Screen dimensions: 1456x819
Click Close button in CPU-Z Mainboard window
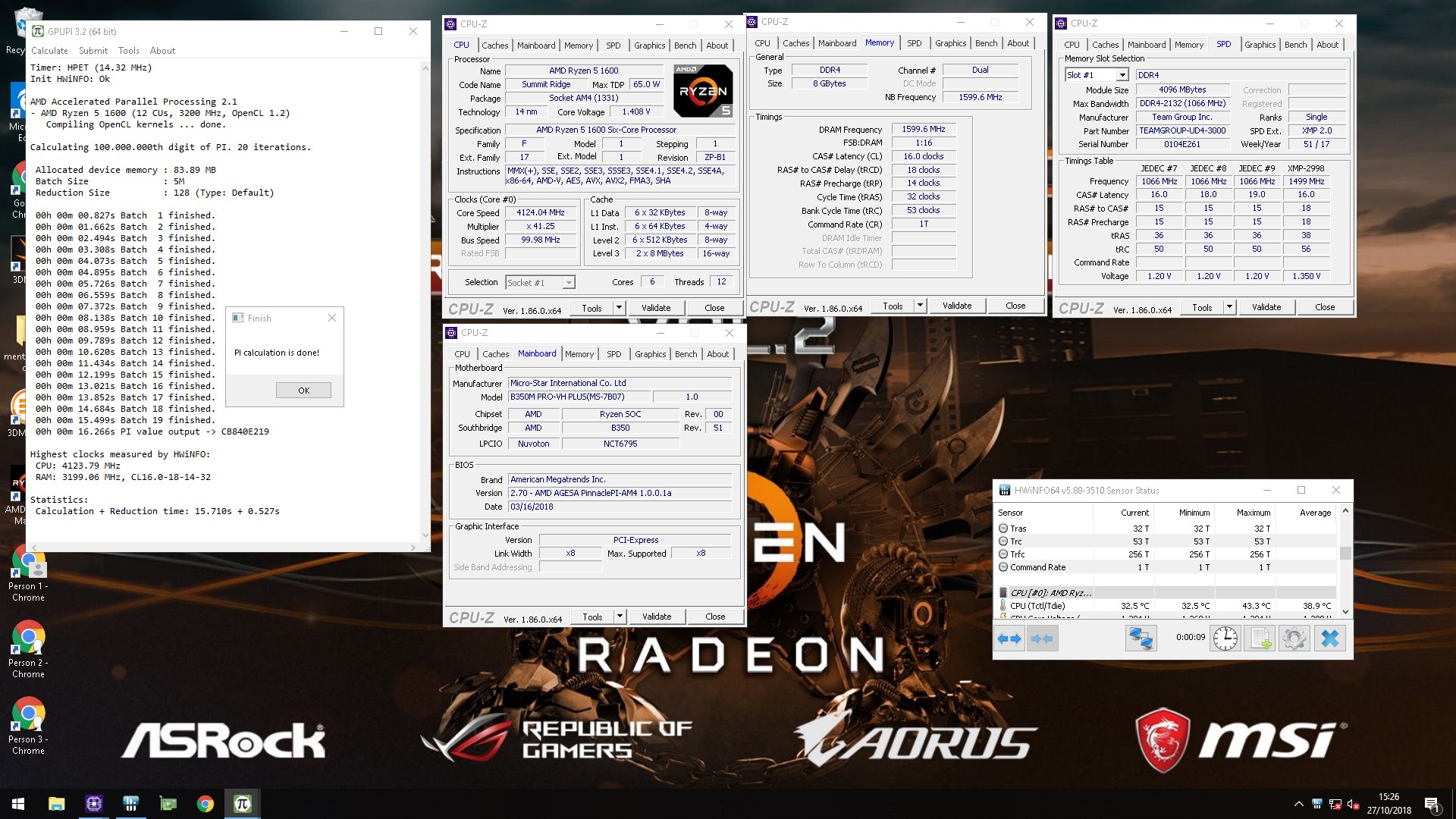coord(715,617)
